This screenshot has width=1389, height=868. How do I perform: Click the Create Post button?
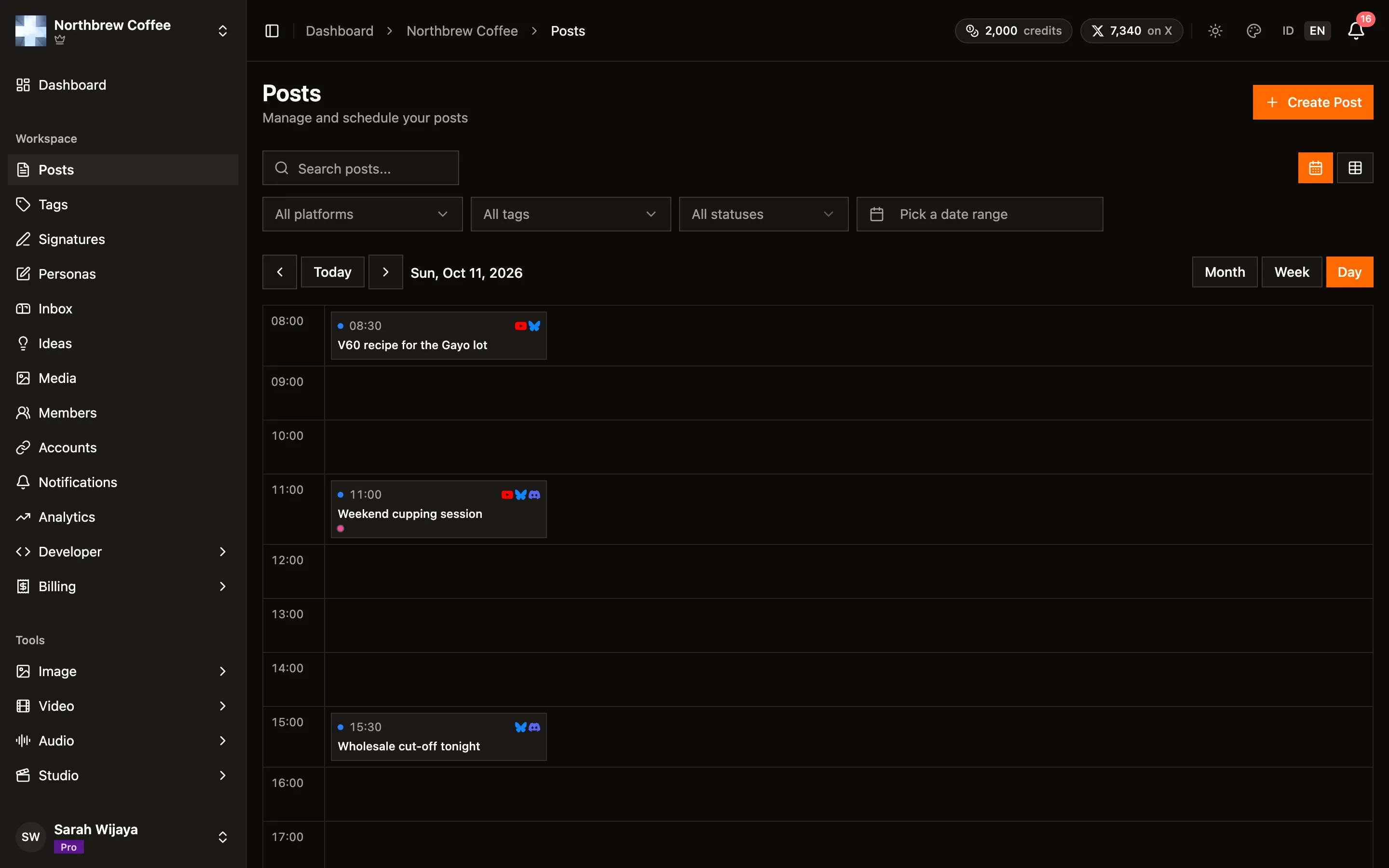[1313, 102]
